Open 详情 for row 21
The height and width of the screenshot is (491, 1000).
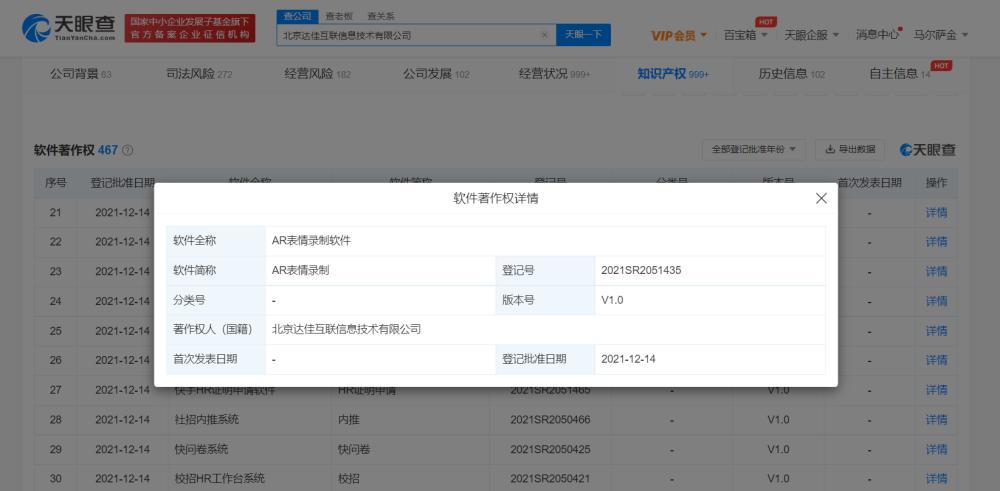[936, 212]
